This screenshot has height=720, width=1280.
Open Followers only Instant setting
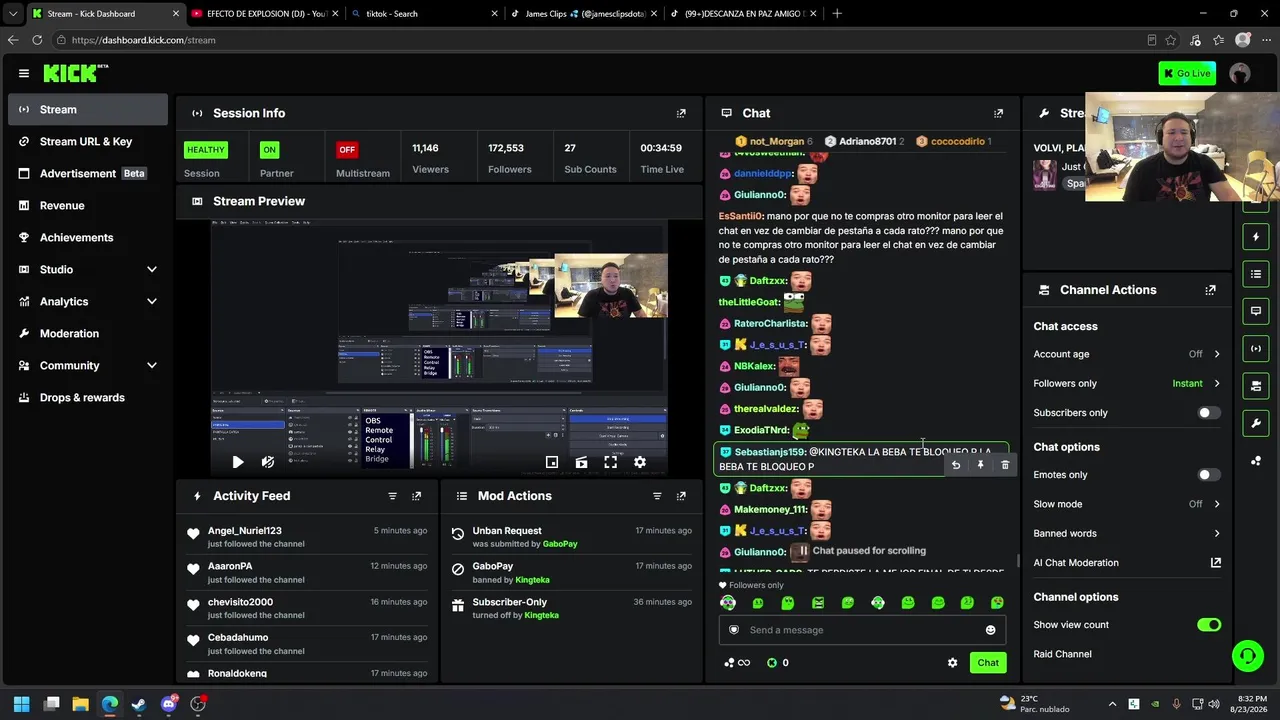click(x=1127, y=383)
